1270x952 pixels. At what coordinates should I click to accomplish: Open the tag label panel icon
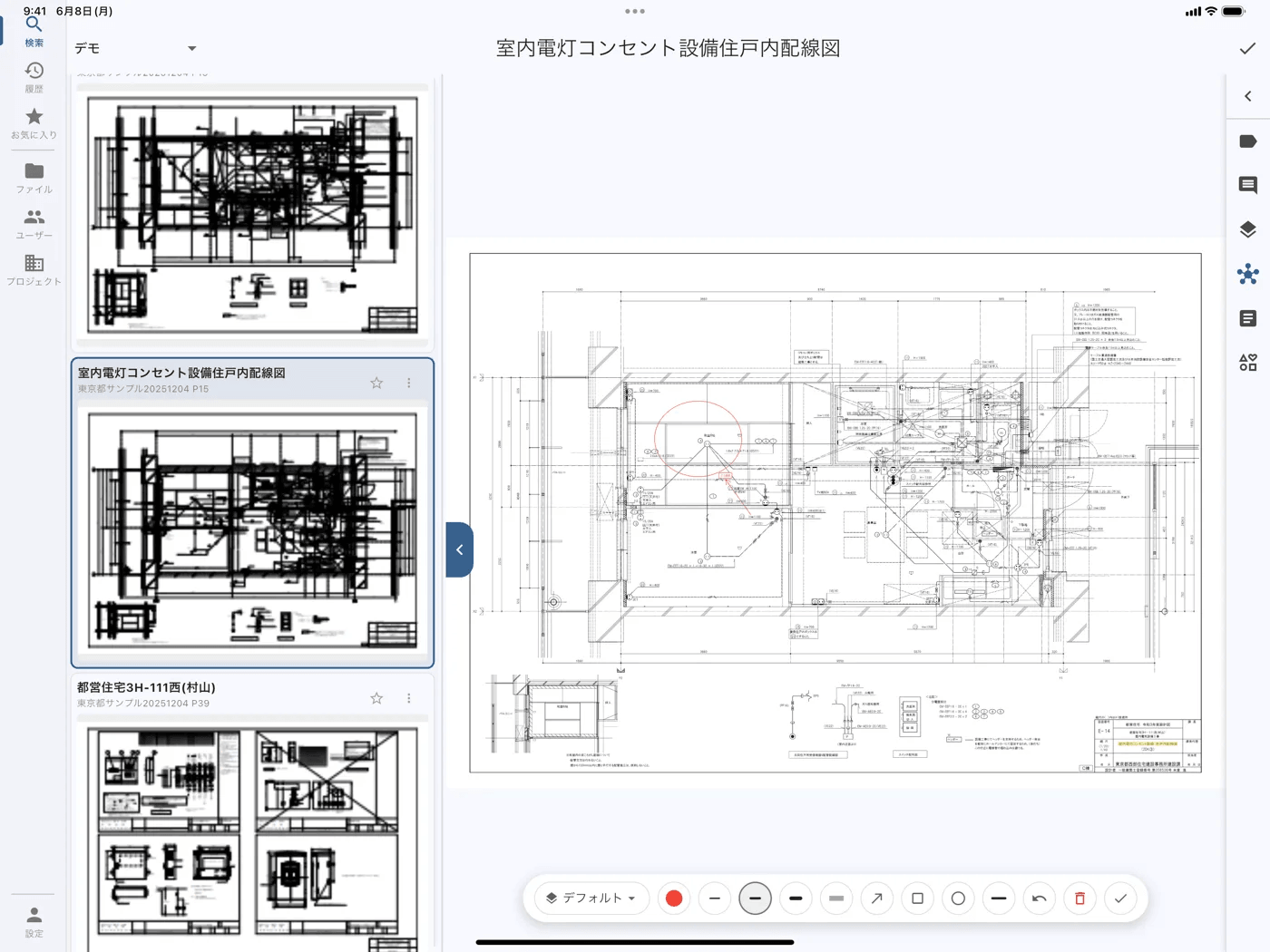(1248, 141)
